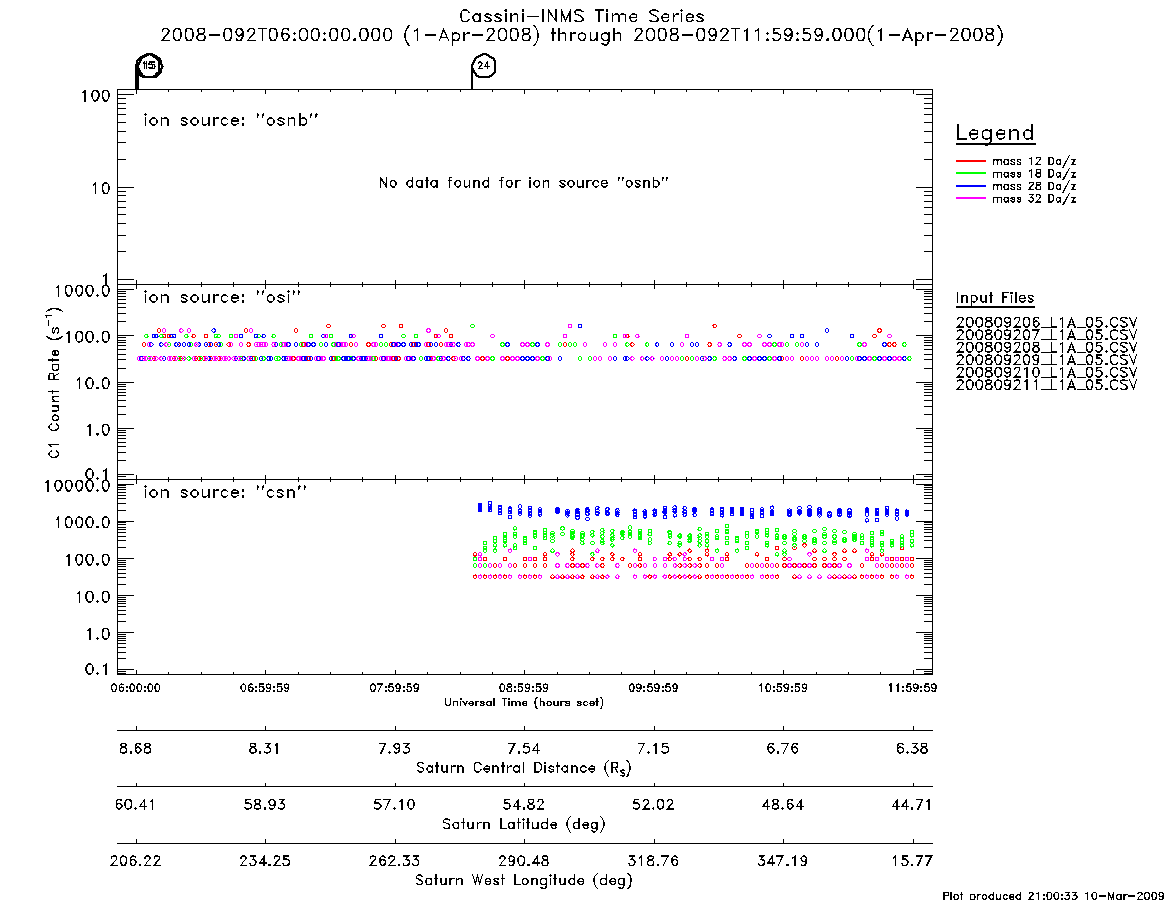
Task: Click the Universal Time axis label
Action: (x=524, y=702)
